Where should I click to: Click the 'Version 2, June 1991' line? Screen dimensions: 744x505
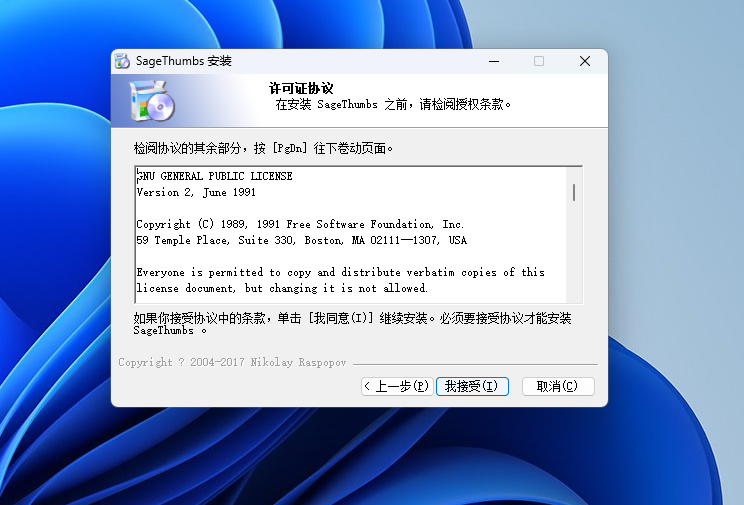click(x=196, y=192)
